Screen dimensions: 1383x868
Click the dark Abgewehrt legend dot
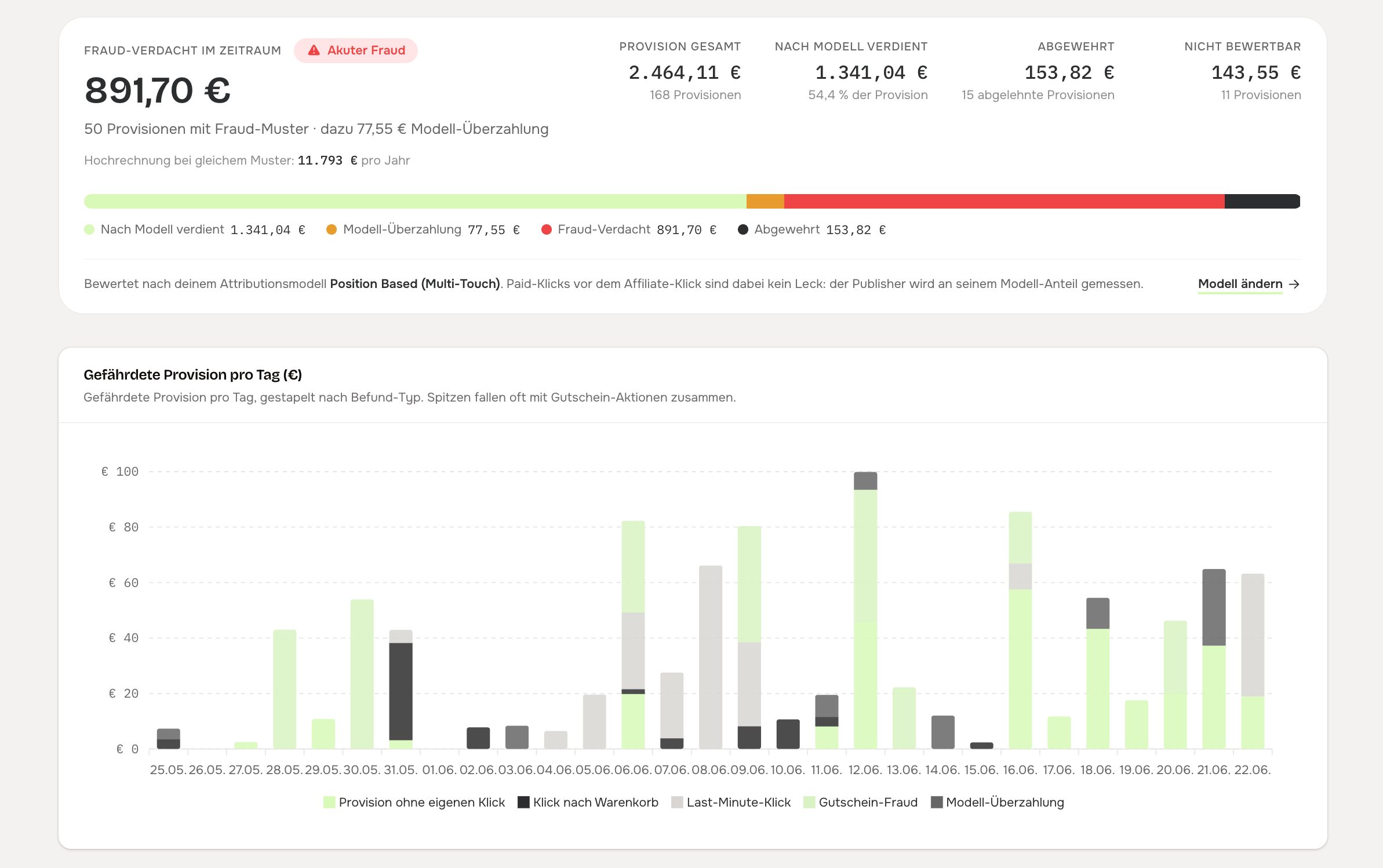tap(743, 229)
